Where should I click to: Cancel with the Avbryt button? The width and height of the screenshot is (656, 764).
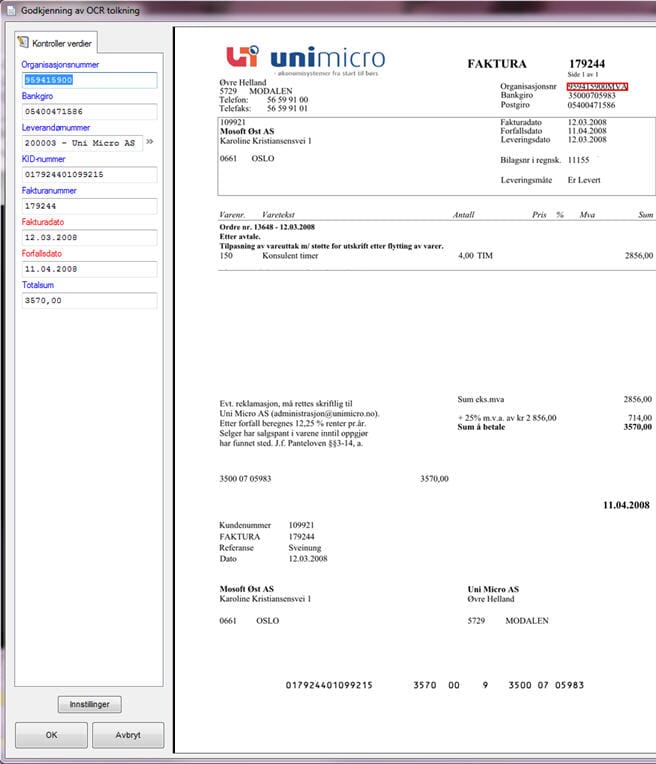(x=127, y=735)
